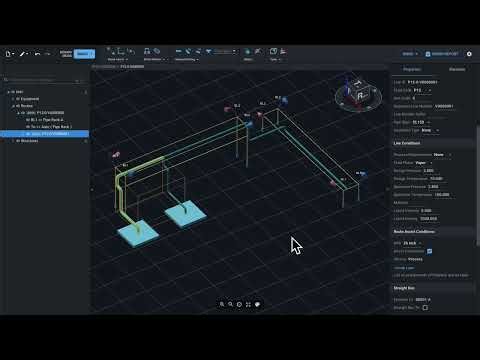Open the new file icon menu
The width and height of the screenshot is (480, 360).
coord(10,54)
